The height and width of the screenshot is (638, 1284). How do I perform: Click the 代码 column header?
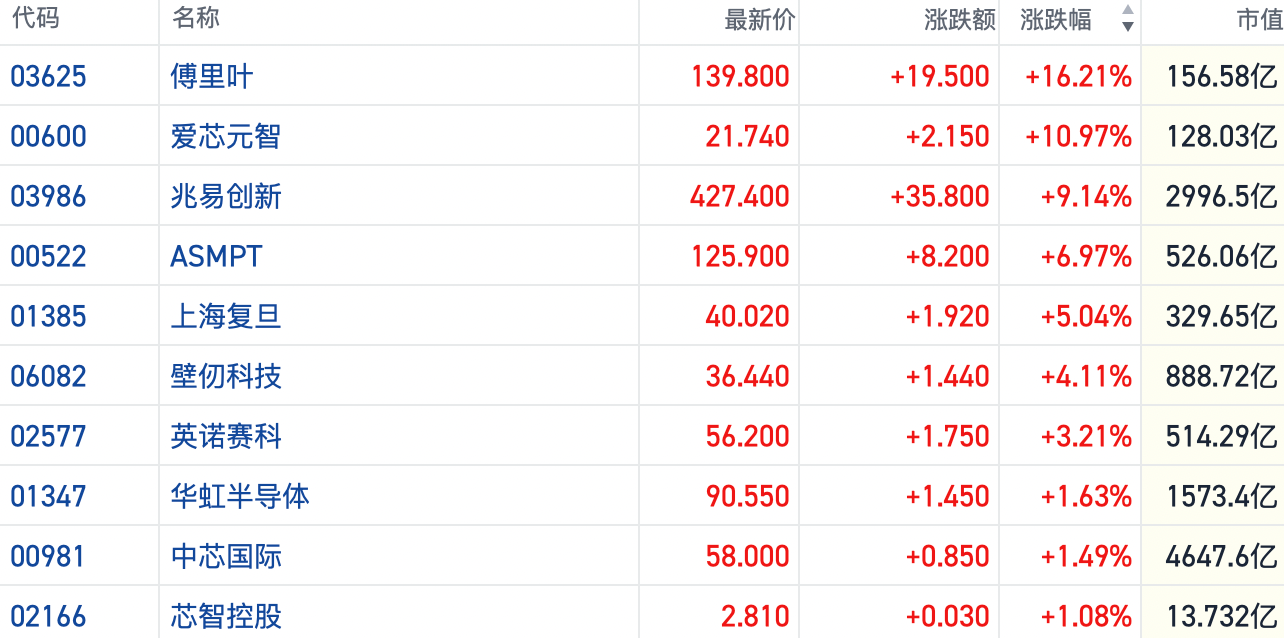[x=35, y=19]
